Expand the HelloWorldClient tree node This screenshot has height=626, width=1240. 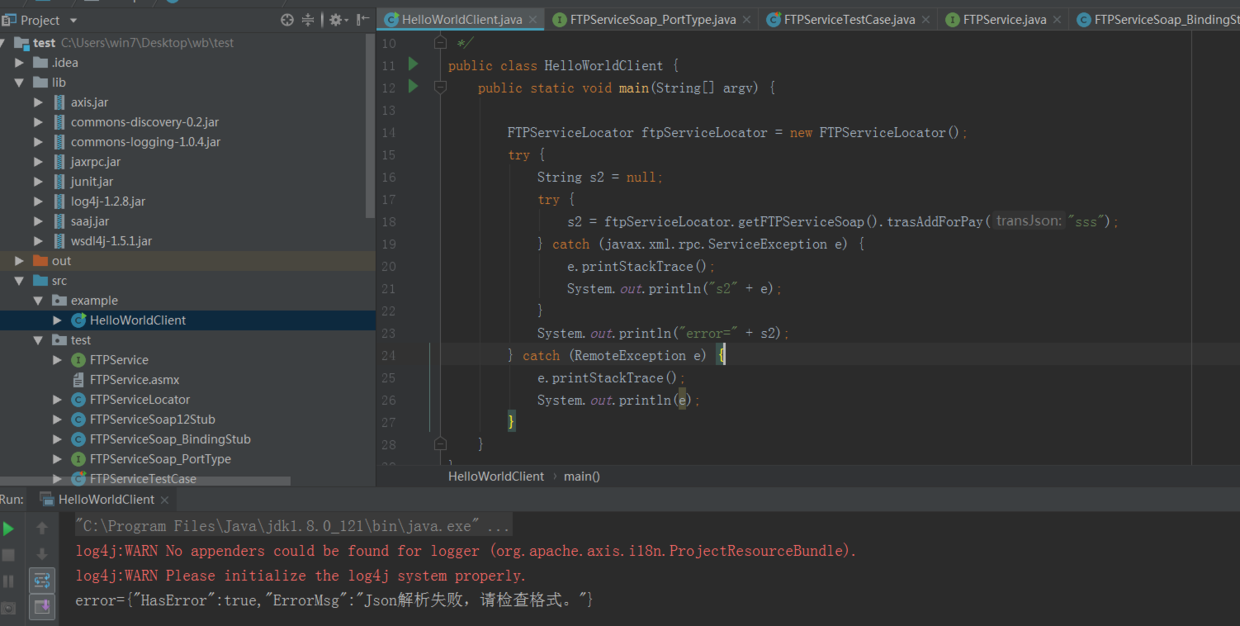pos(57,320)
